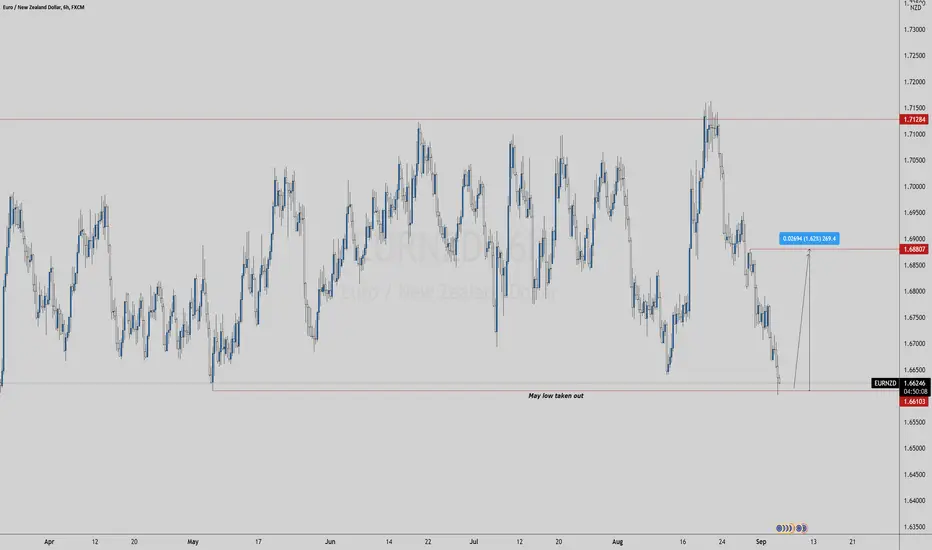Click the Aug label on the time axis

tap(618, 542)
